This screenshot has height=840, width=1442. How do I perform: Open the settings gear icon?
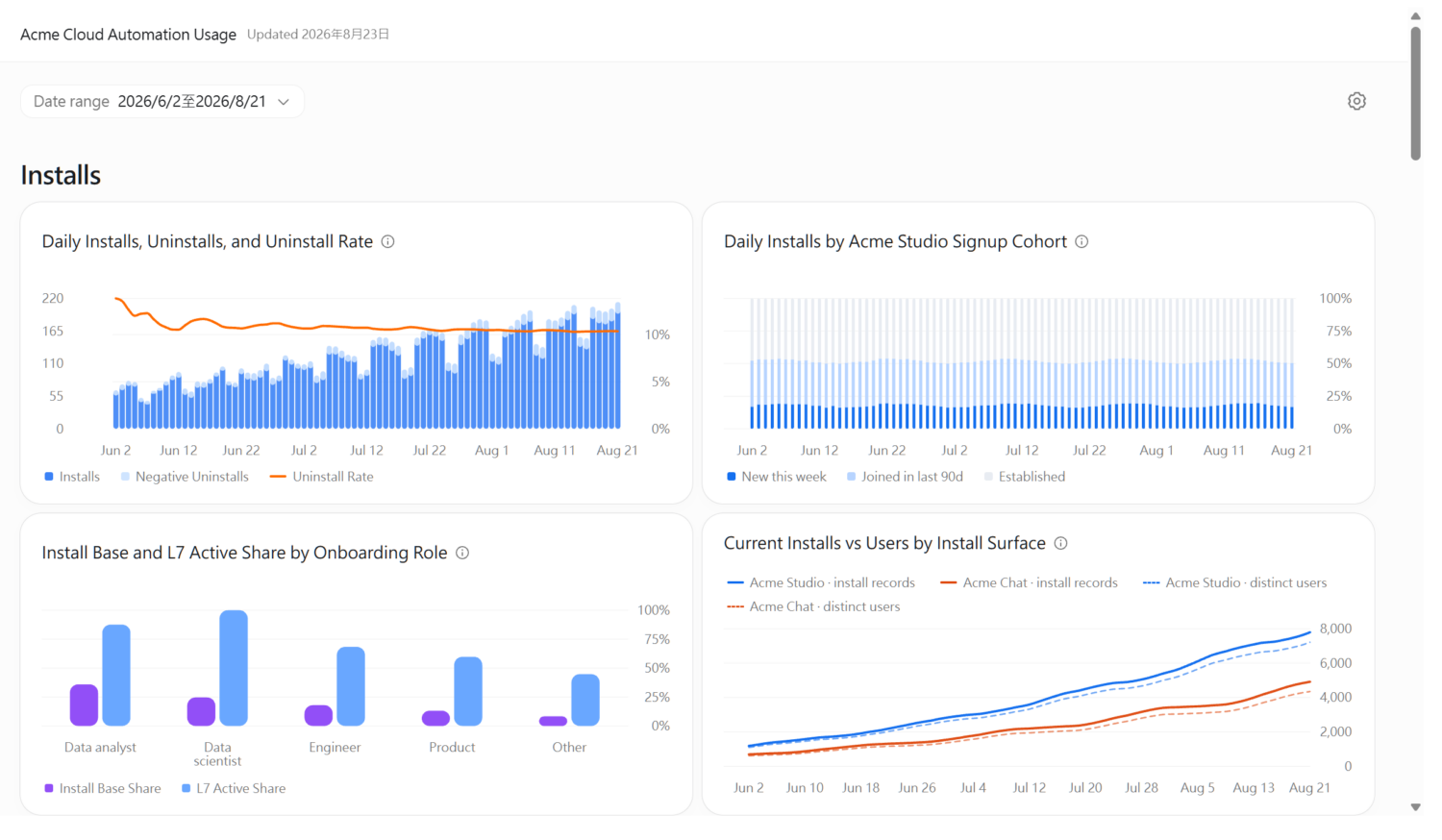coord(1356,101)
